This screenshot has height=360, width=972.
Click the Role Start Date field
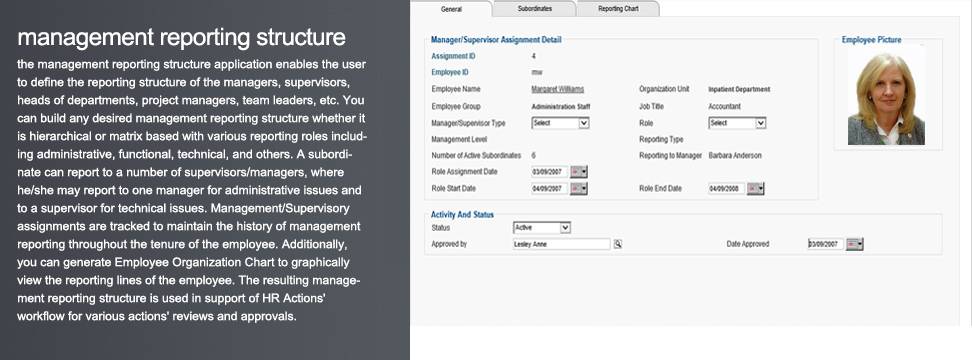(x=549, y=188)
